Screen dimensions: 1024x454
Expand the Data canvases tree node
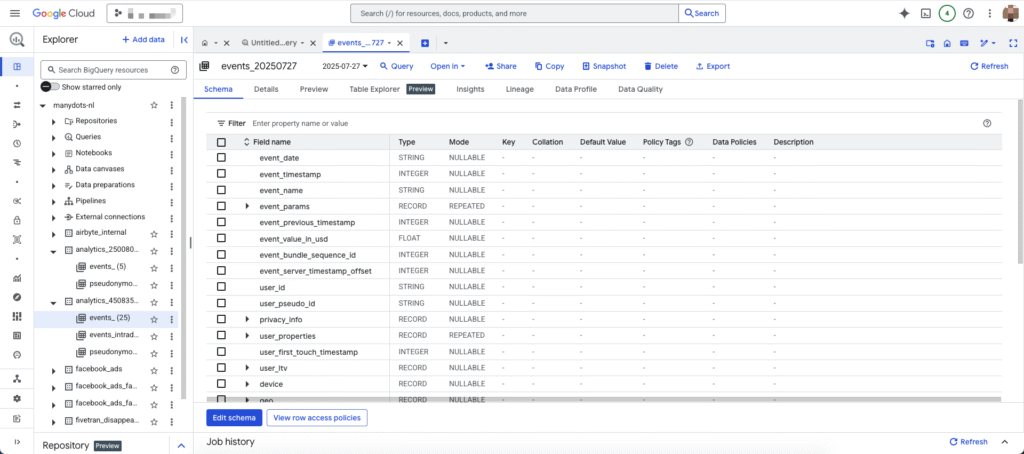click(x=54, y=169)
